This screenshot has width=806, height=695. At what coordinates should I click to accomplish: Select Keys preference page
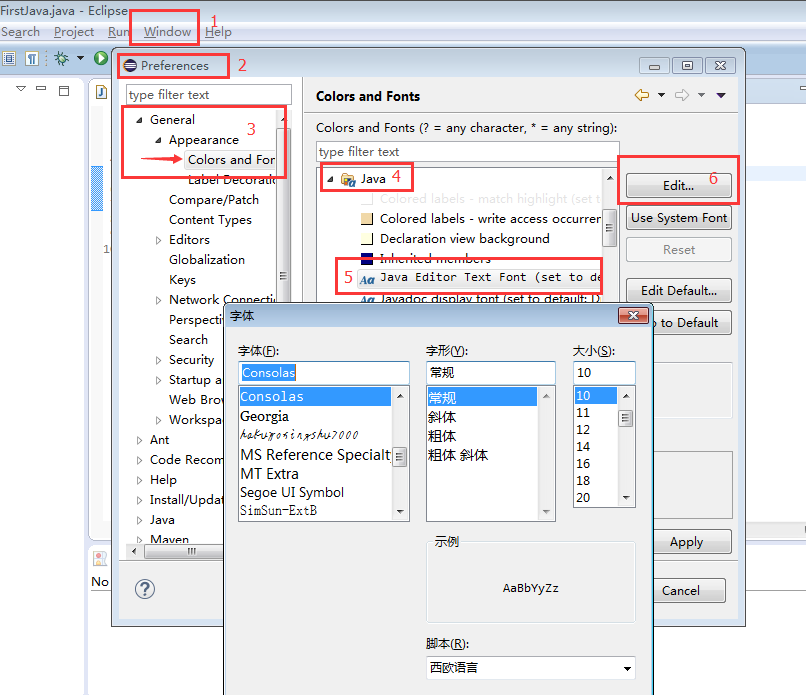tap(182, 280)
